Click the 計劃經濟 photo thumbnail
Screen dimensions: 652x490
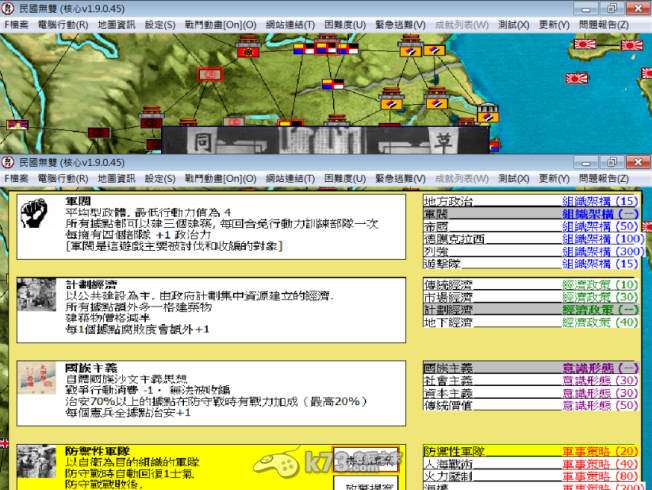tap(37, 294)
